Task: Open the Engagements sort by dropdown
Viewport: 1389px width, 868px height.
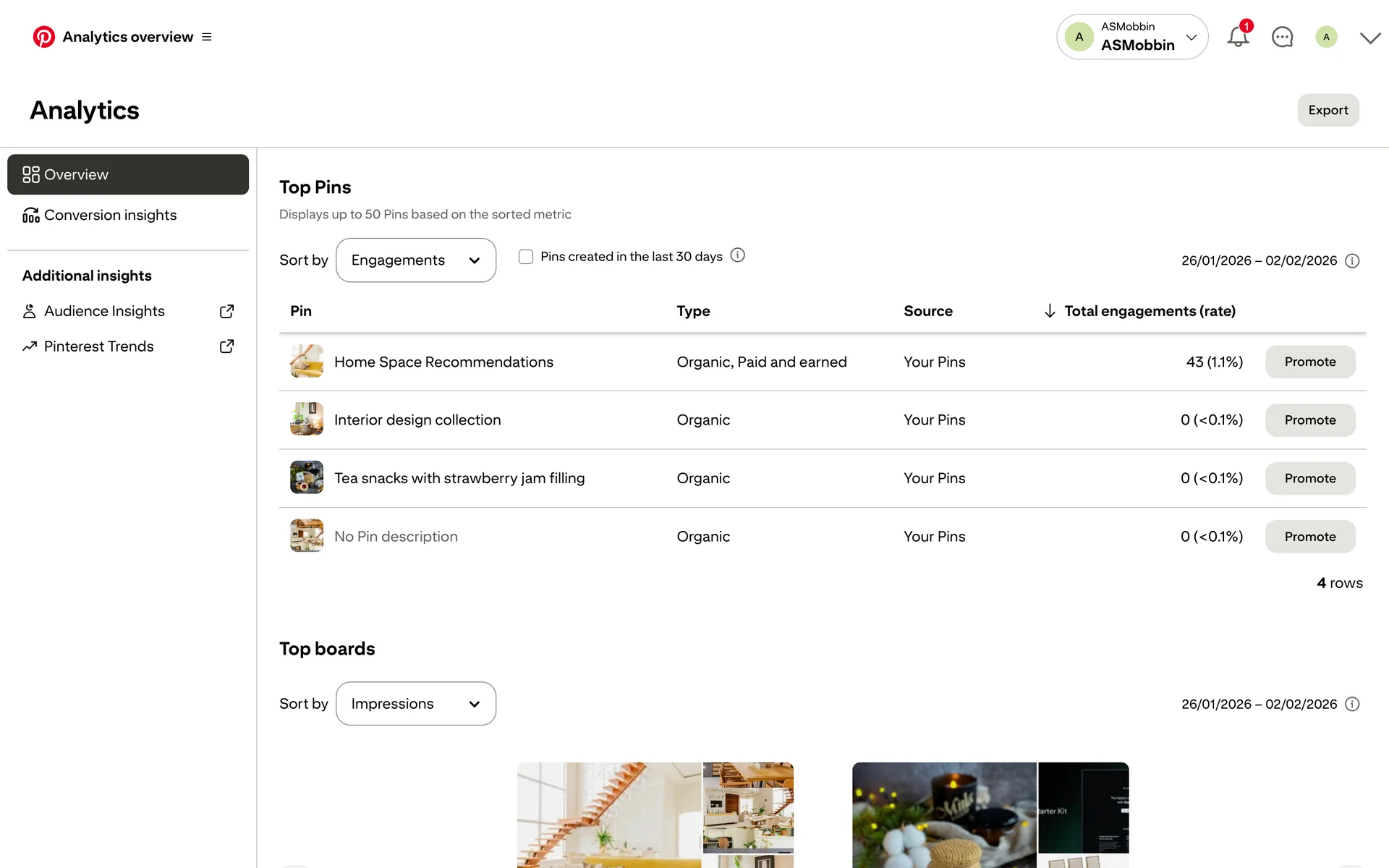Action: (x=416, y=260)
